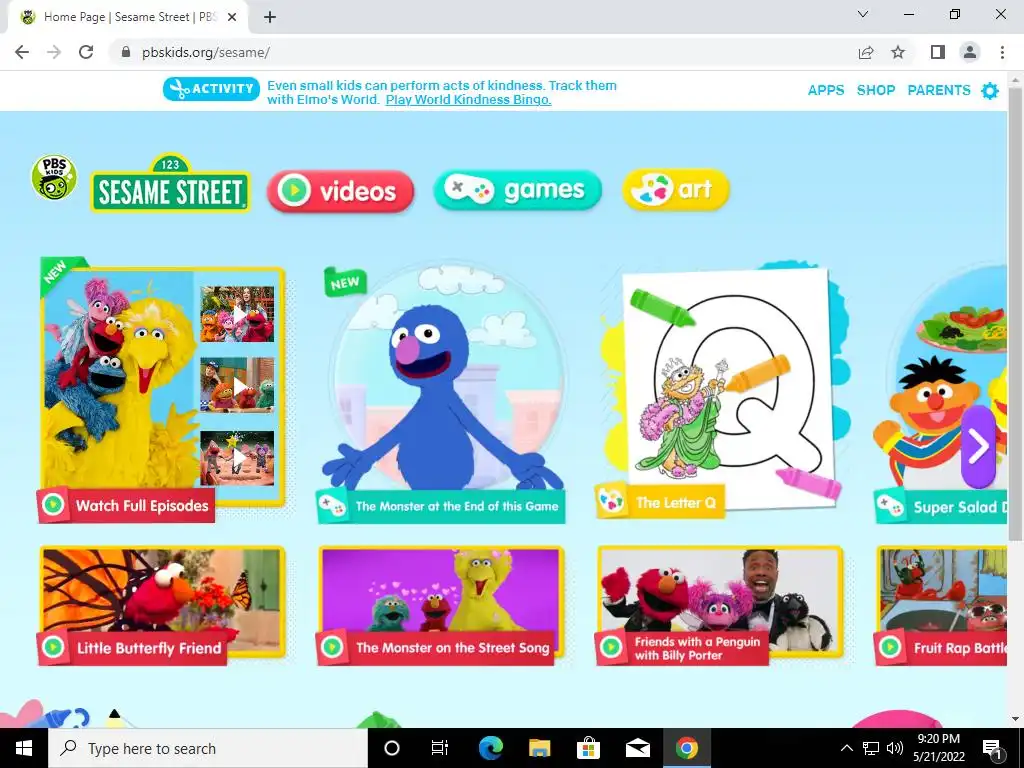Open Task View on taskbar
The image size is (1024, 768).
click(x=440, y=748)
